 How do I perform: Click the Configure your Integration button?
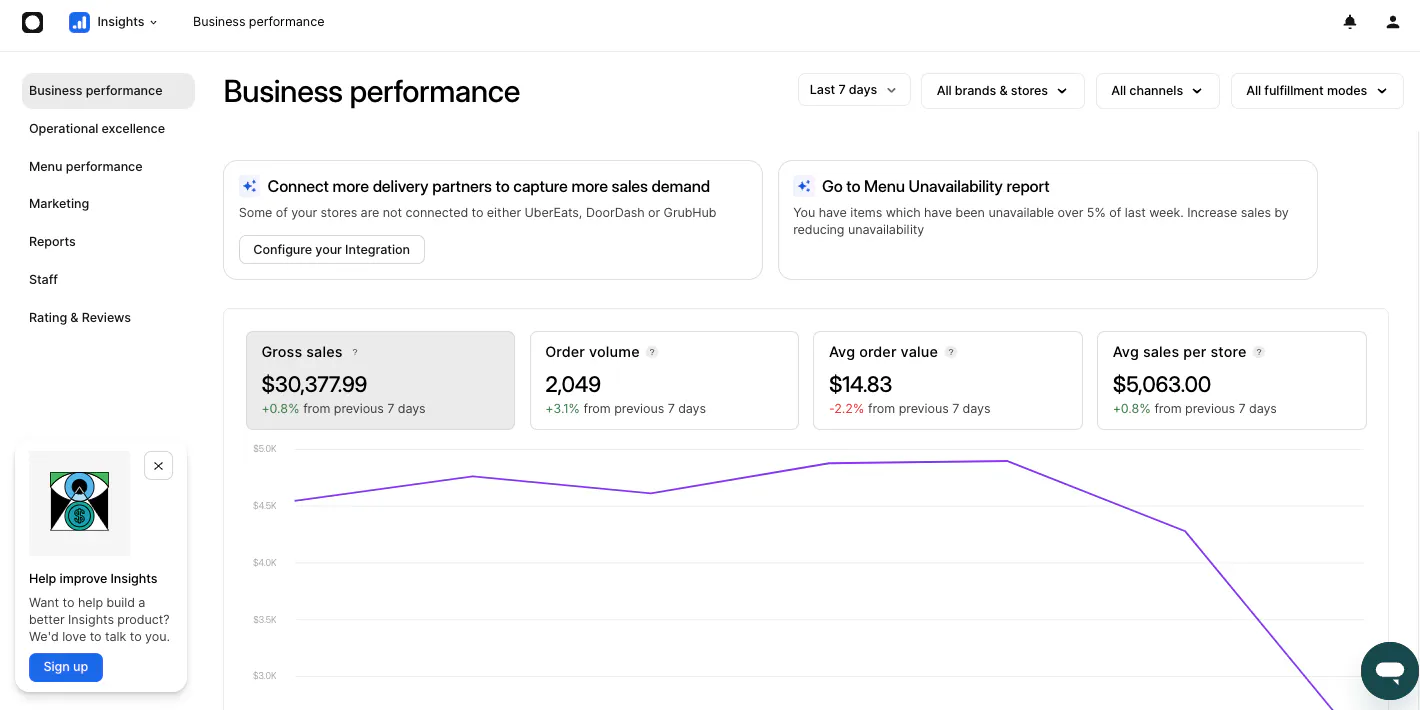click(x=331, y=250)
